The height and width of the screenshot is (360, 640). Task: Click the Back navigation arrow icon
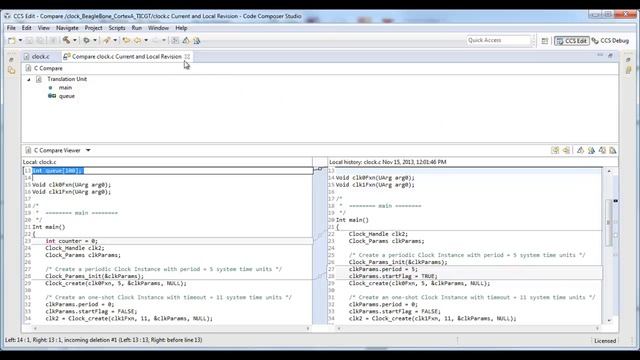138,40
